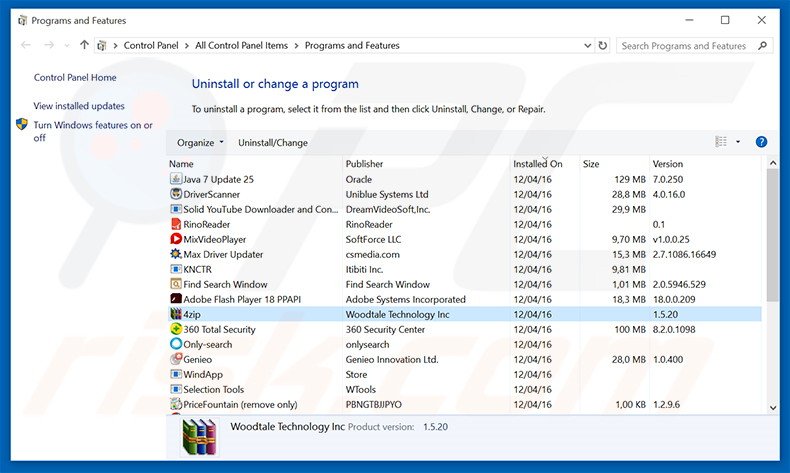Click the Selection Tools icon
This screenshot has height=473, width=790.
point(176,389)
